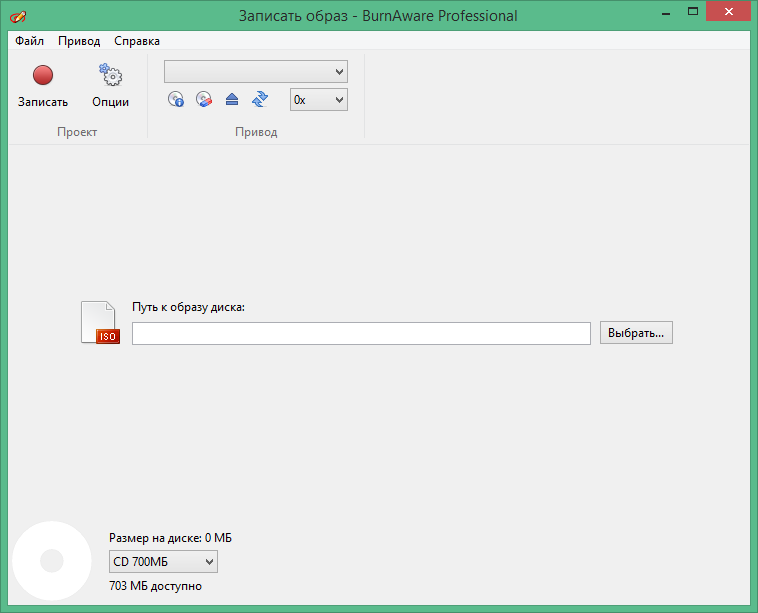Click the disc image path field
758x613 pixels.
[361, 333]
